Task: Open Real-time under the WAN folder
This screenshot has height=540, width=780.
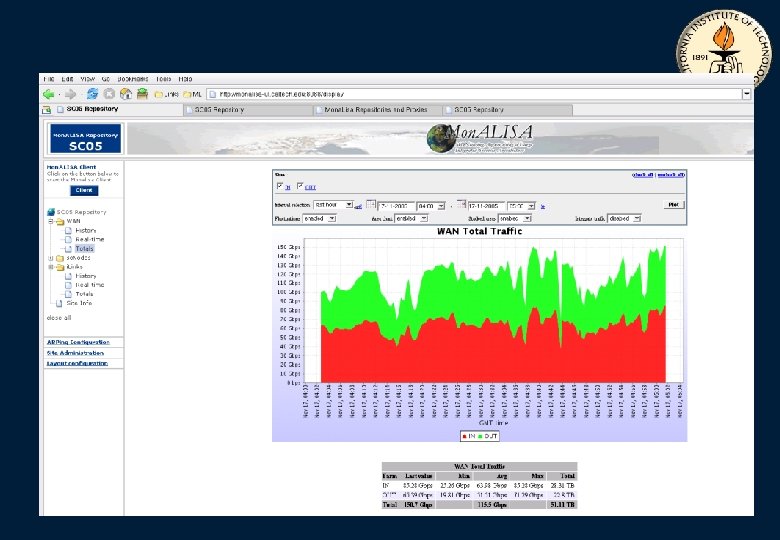Action: (90, 240)
